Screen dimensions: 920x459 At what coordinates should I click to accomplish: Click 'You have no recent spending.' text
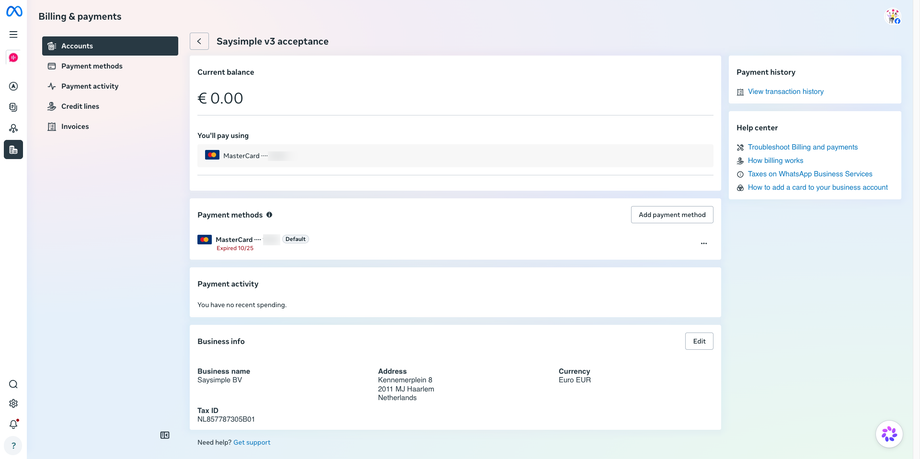(242, 305)
